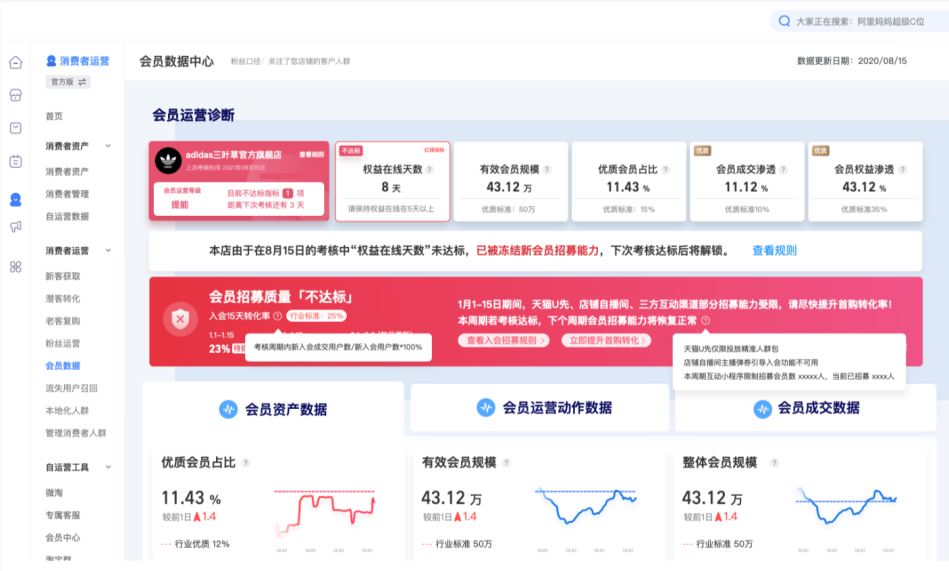Click help icon beside 有效会员规模 chart title
The height and width of the screenshot is (571, 949).
pos(506,463)
